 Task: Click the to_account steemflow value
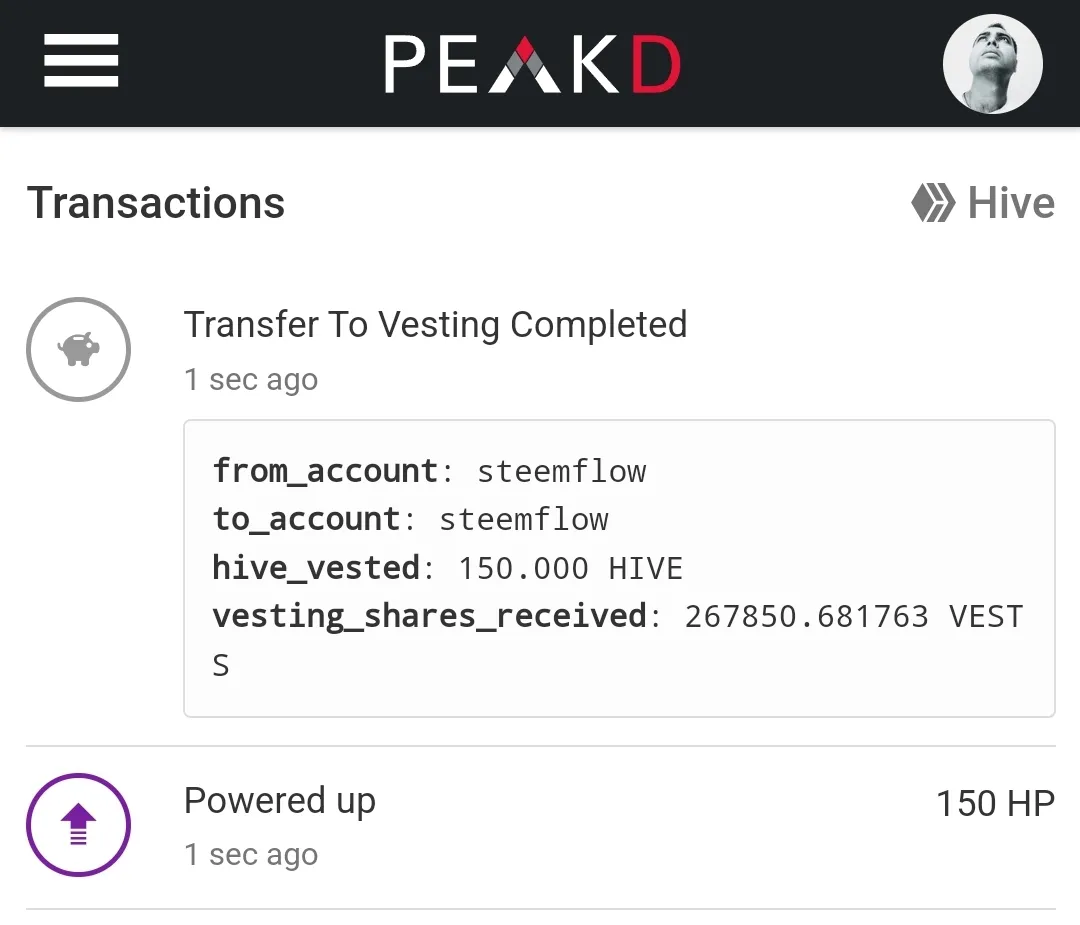click(523, 519)
